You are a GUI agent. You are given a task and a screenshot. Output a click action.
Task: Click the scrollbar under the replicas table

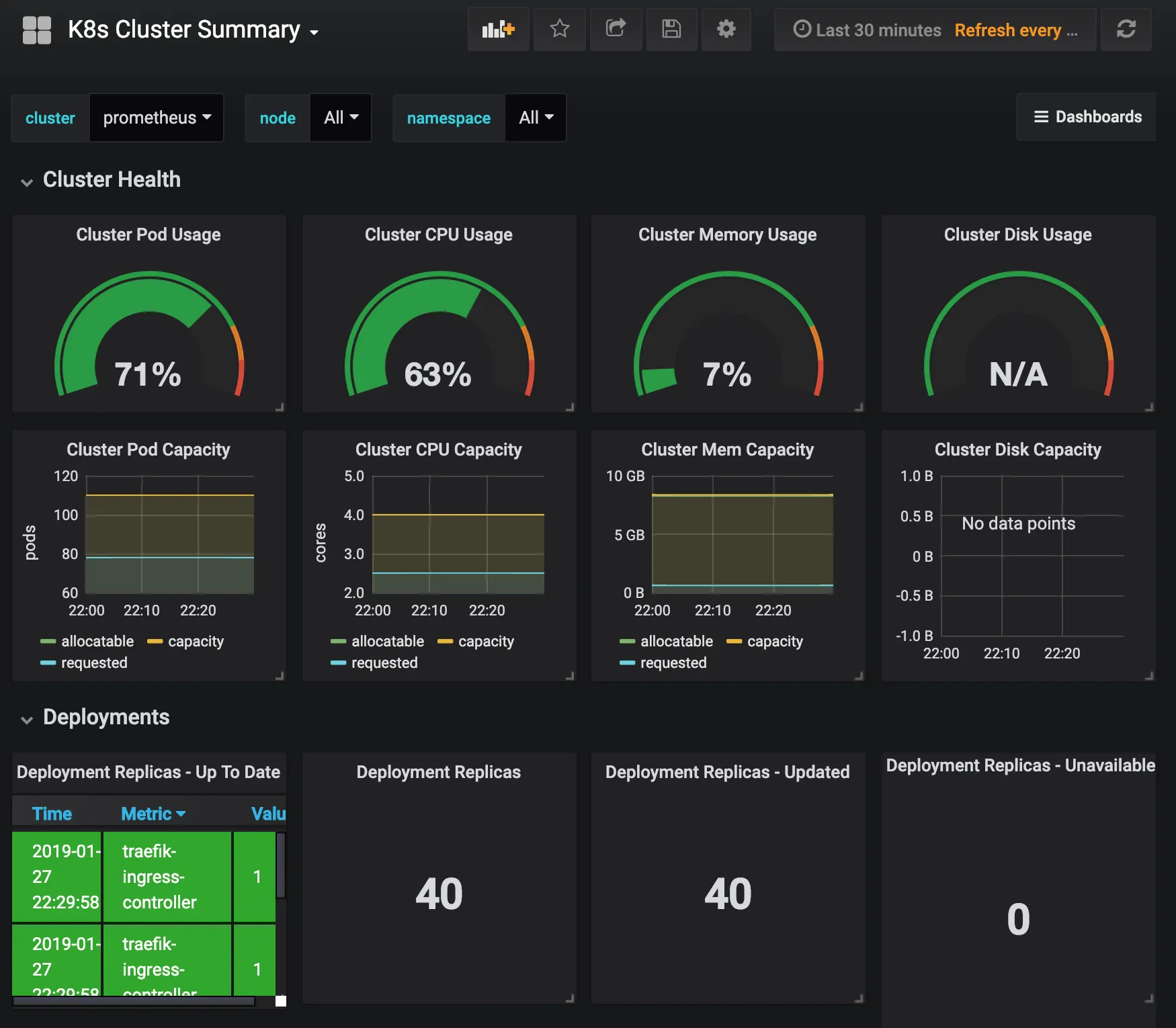[x=134, y=1000]
